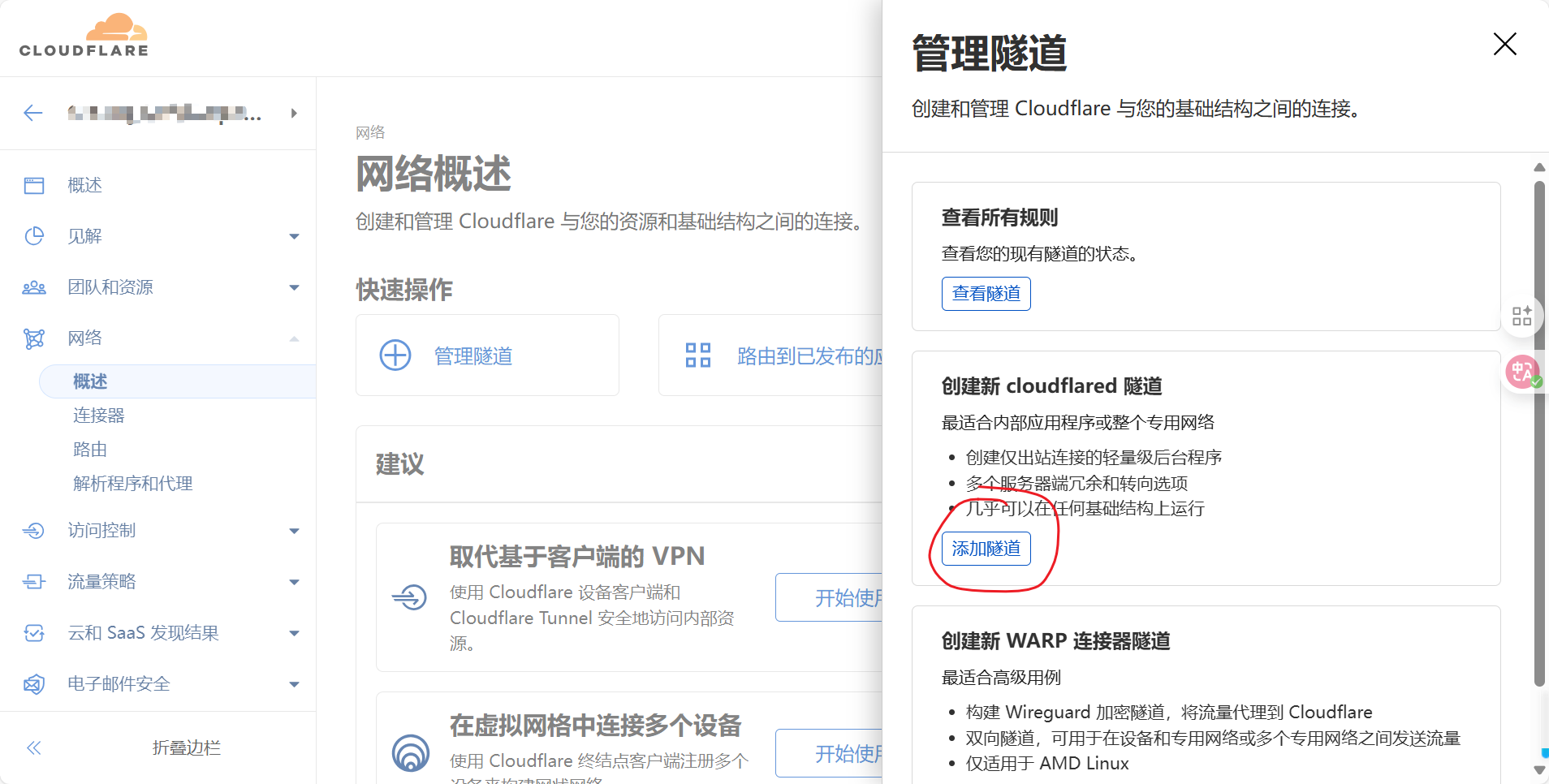1549x784 pixels.
Task: Click the 云和 SaaS 发现结果 icon
Action: tap(34, 633)
